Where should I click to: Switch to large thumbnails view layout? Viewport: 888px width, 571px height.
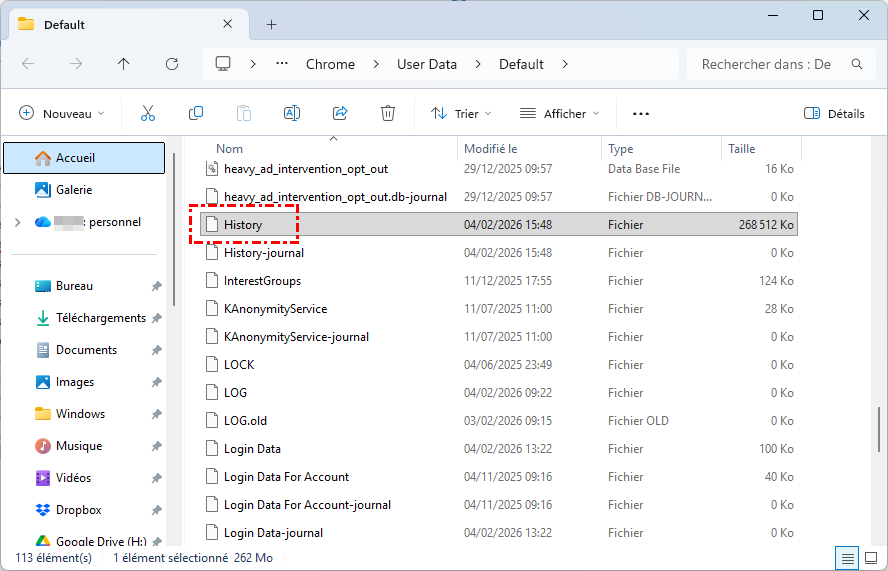click(x=870, y=557)
